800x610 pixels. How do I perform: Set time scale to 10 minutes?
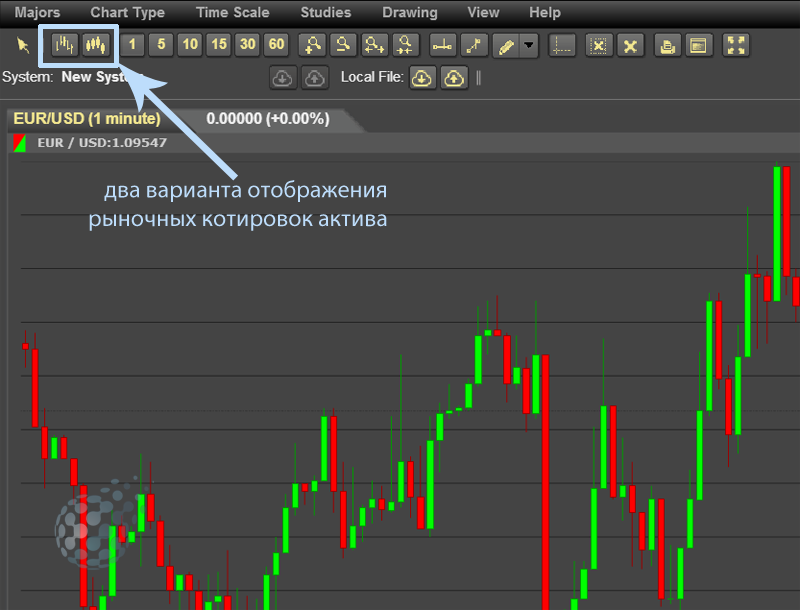(x=190, y=45)
